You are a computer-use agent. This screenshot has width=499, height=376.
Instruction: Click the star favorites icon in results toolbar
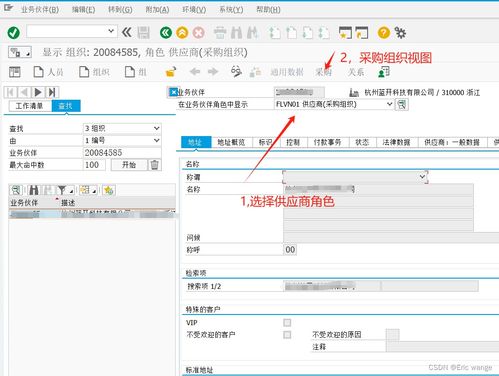coord(108,190)
